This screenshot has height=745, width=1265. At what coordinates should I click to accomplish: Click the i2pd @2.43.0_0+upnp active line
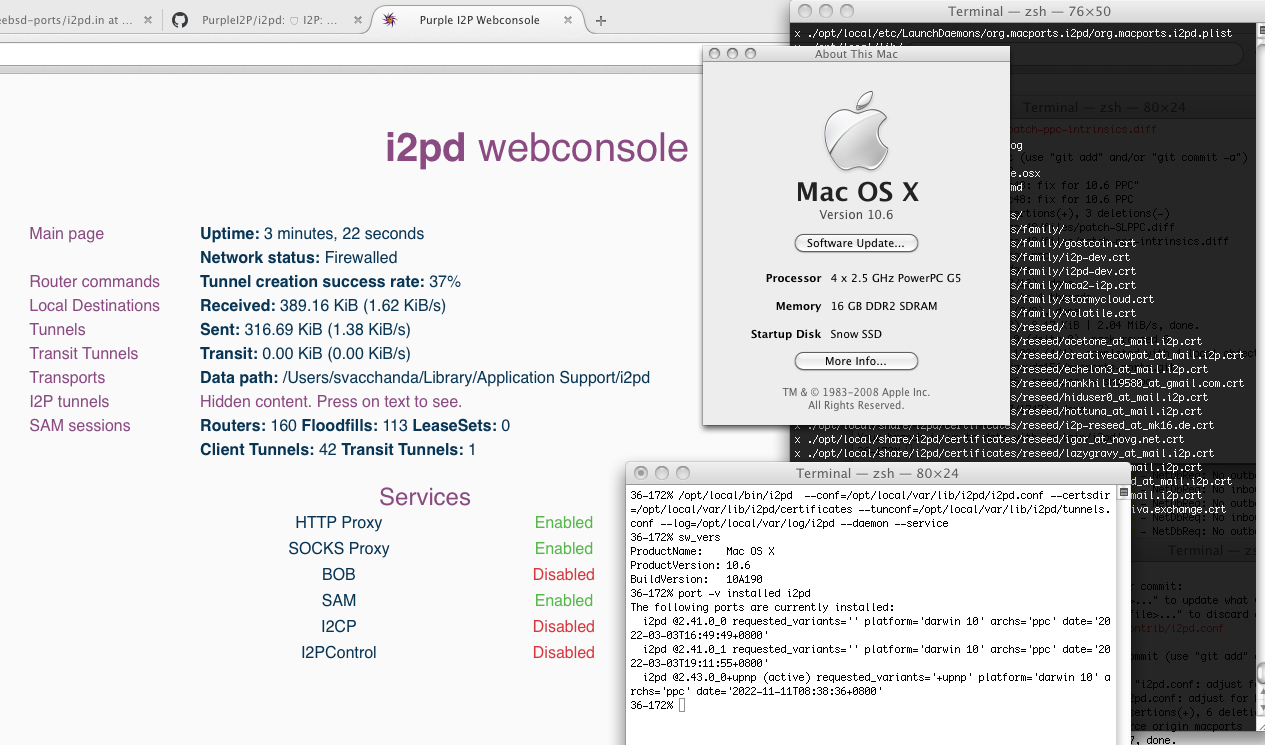click(x=870, y=684)
